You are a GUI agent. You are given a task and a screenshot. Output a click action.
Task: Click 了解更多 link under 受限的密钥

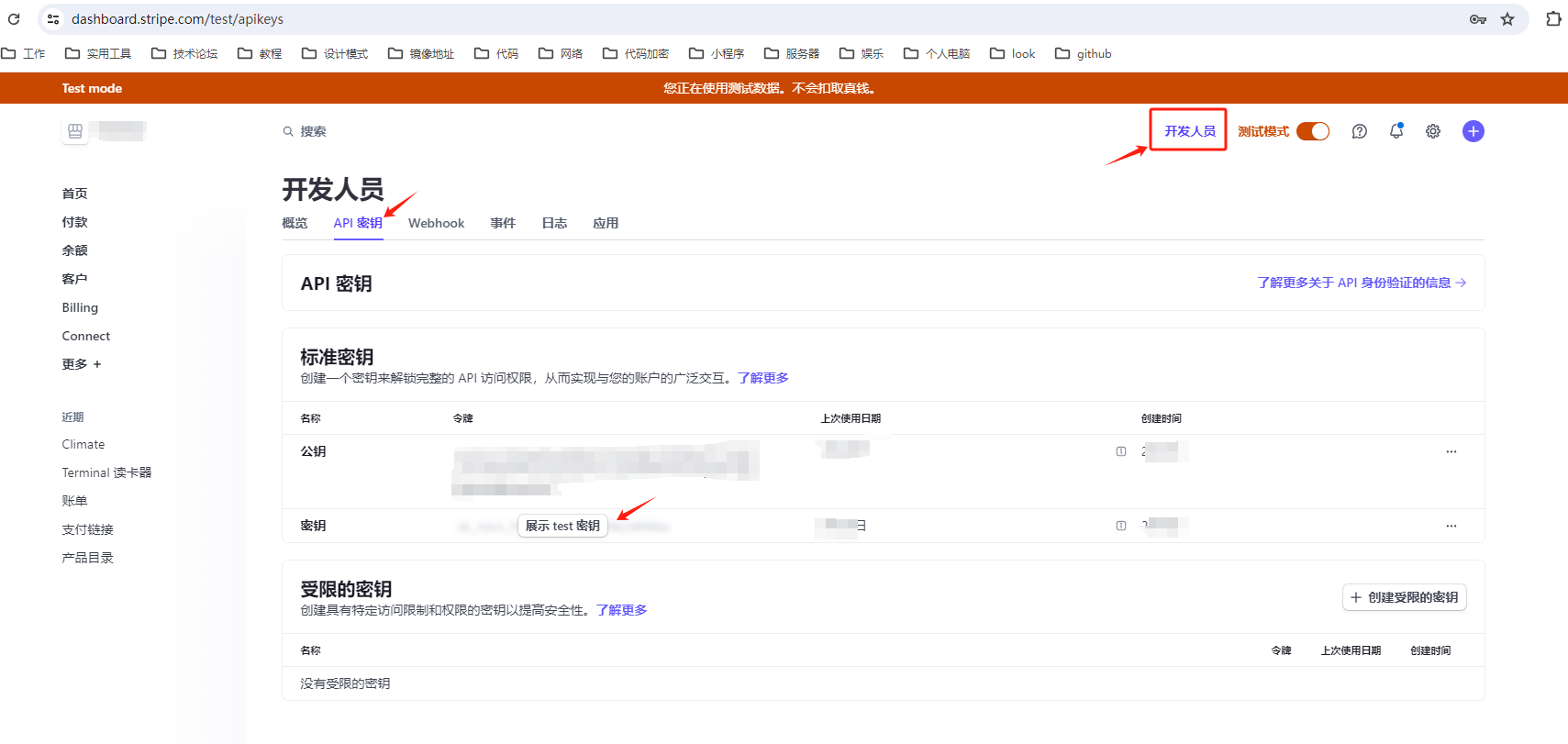[x=622, y=610]
